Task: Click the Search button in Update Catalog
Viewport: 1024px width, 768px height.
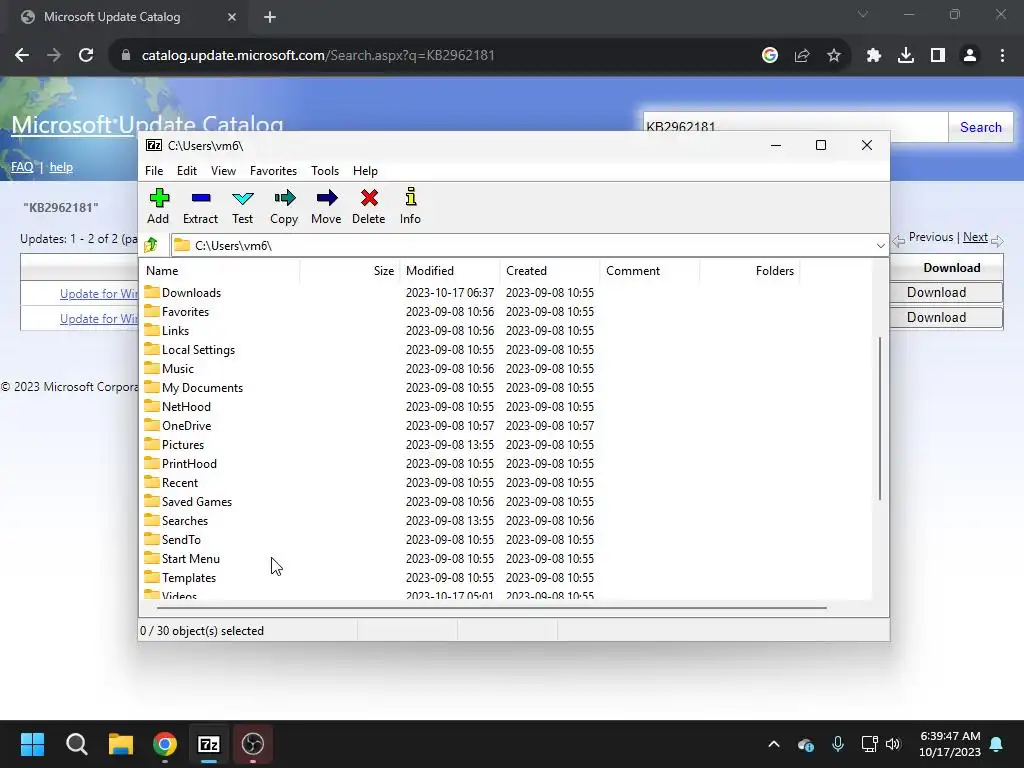Action: coord(980,127)
